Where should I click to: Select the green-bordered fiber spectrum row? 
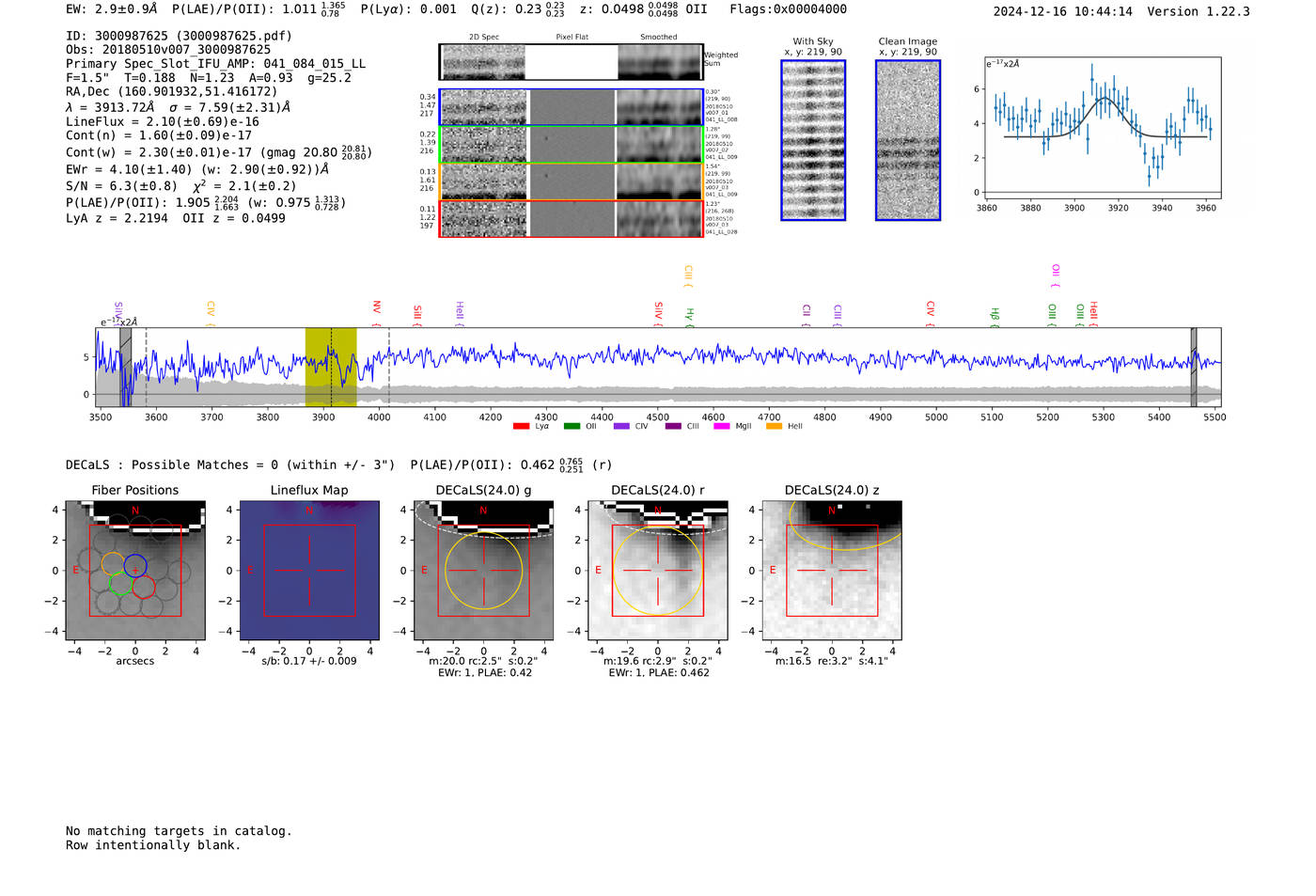(572, 144)
